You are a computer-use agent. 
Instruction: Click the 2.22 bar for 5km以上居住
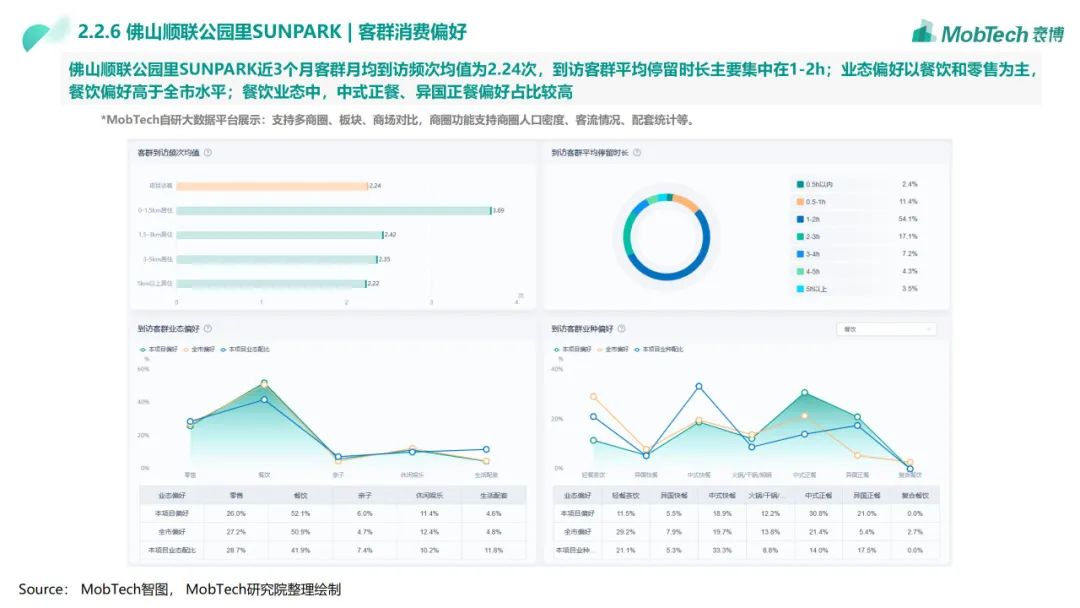[271, 284]
